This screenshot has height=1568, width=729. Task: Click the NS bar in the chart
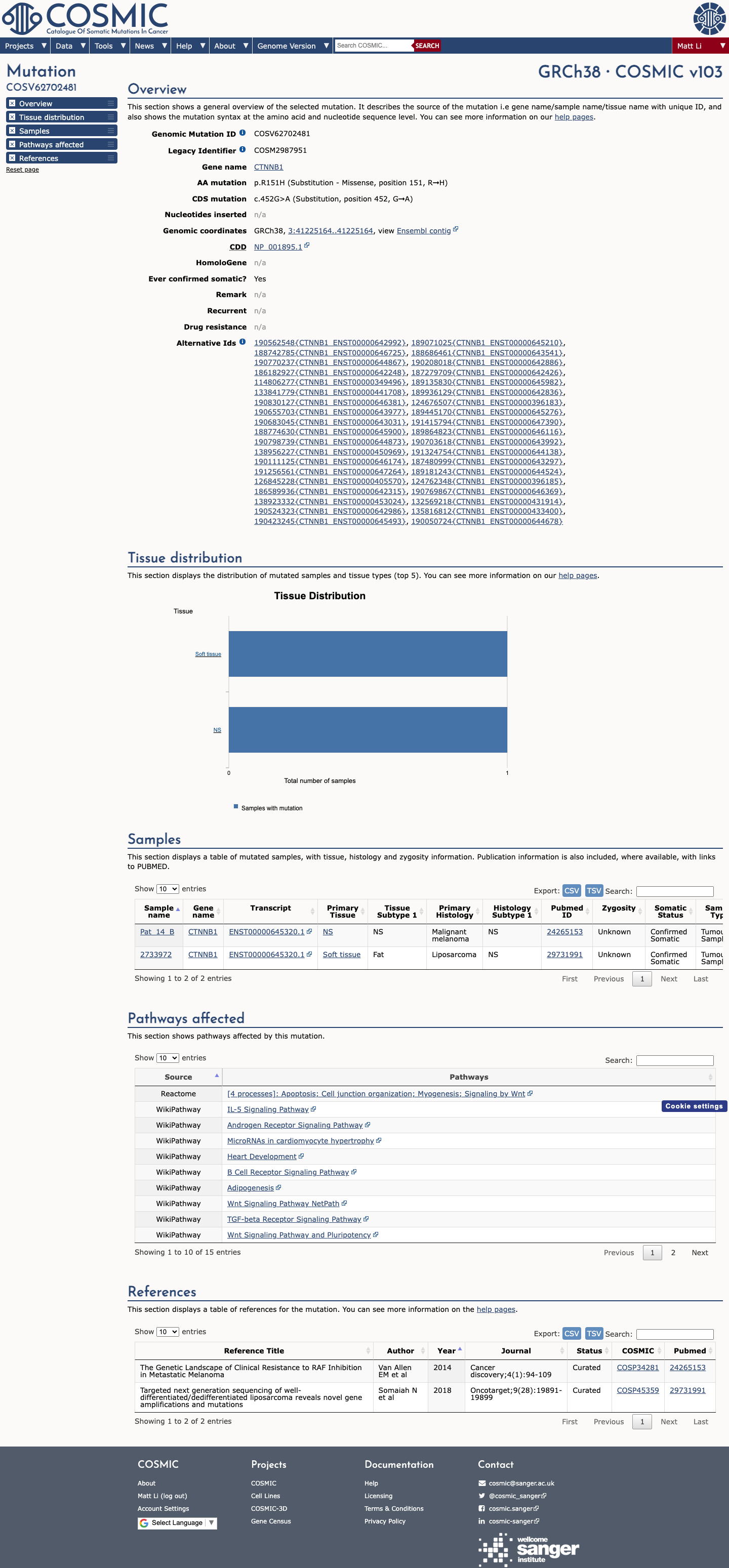pos(368,729)
